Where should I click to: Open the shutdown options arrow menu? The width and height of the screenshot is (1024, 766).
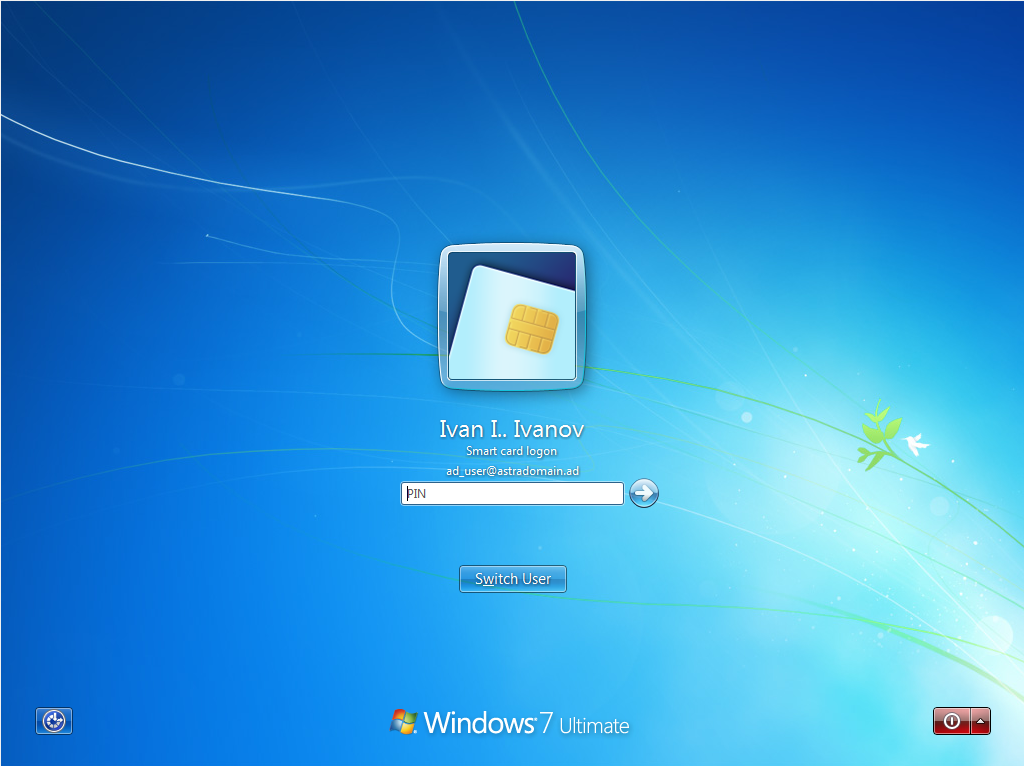(x=981, y=721)
